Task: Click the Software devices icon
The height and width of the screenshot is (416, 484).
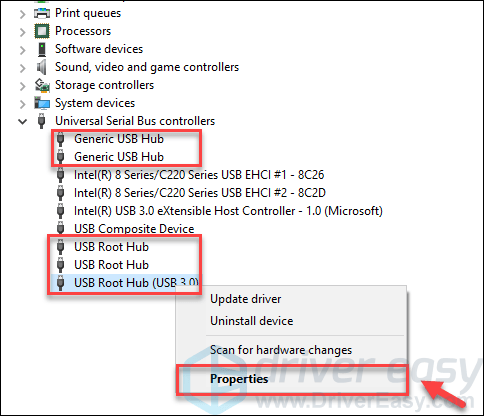Action: (x=42, y=49)
